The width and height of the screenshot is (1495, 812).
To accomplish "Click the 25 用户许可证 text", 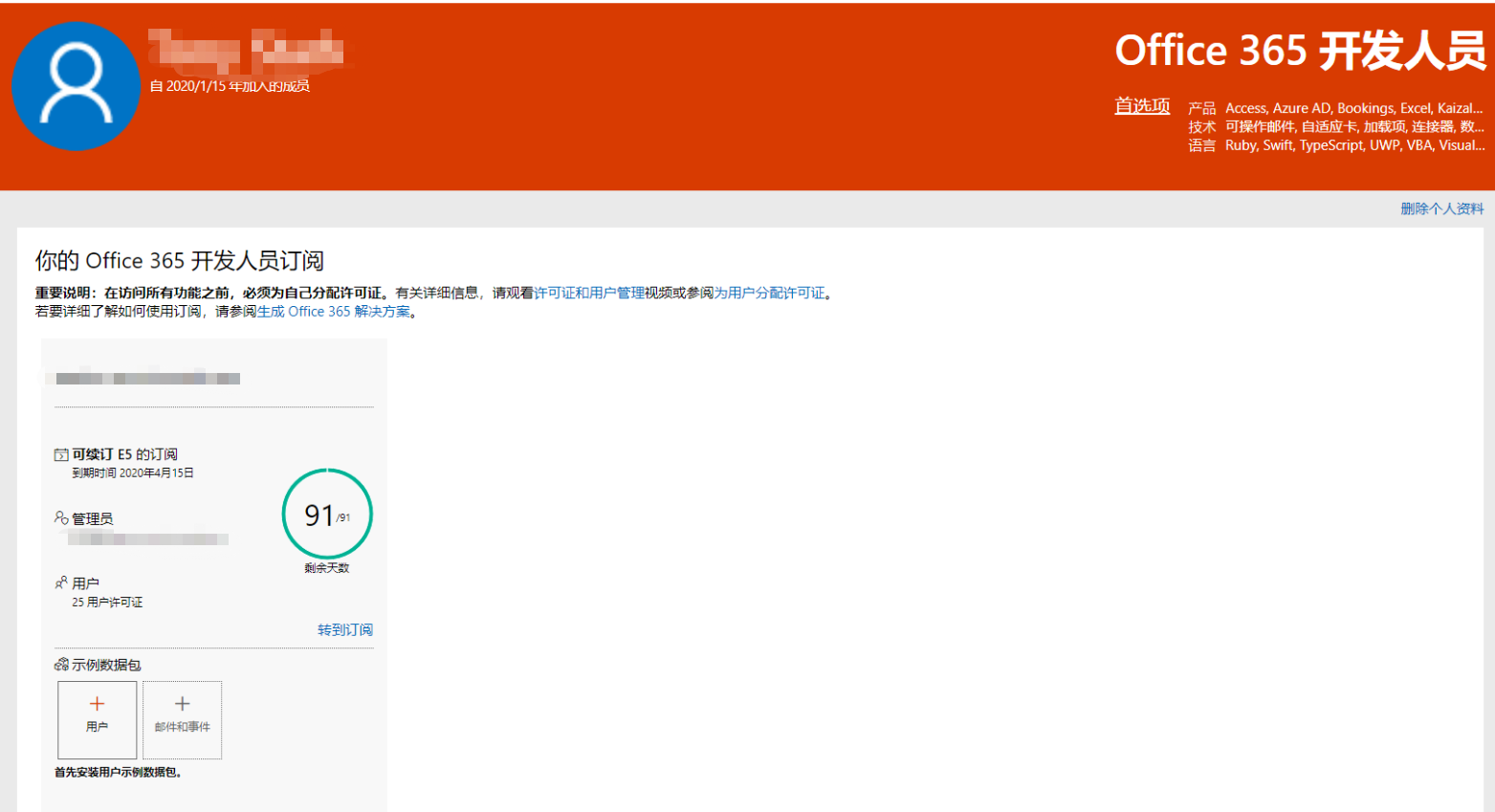I will [x=107, y=603].
